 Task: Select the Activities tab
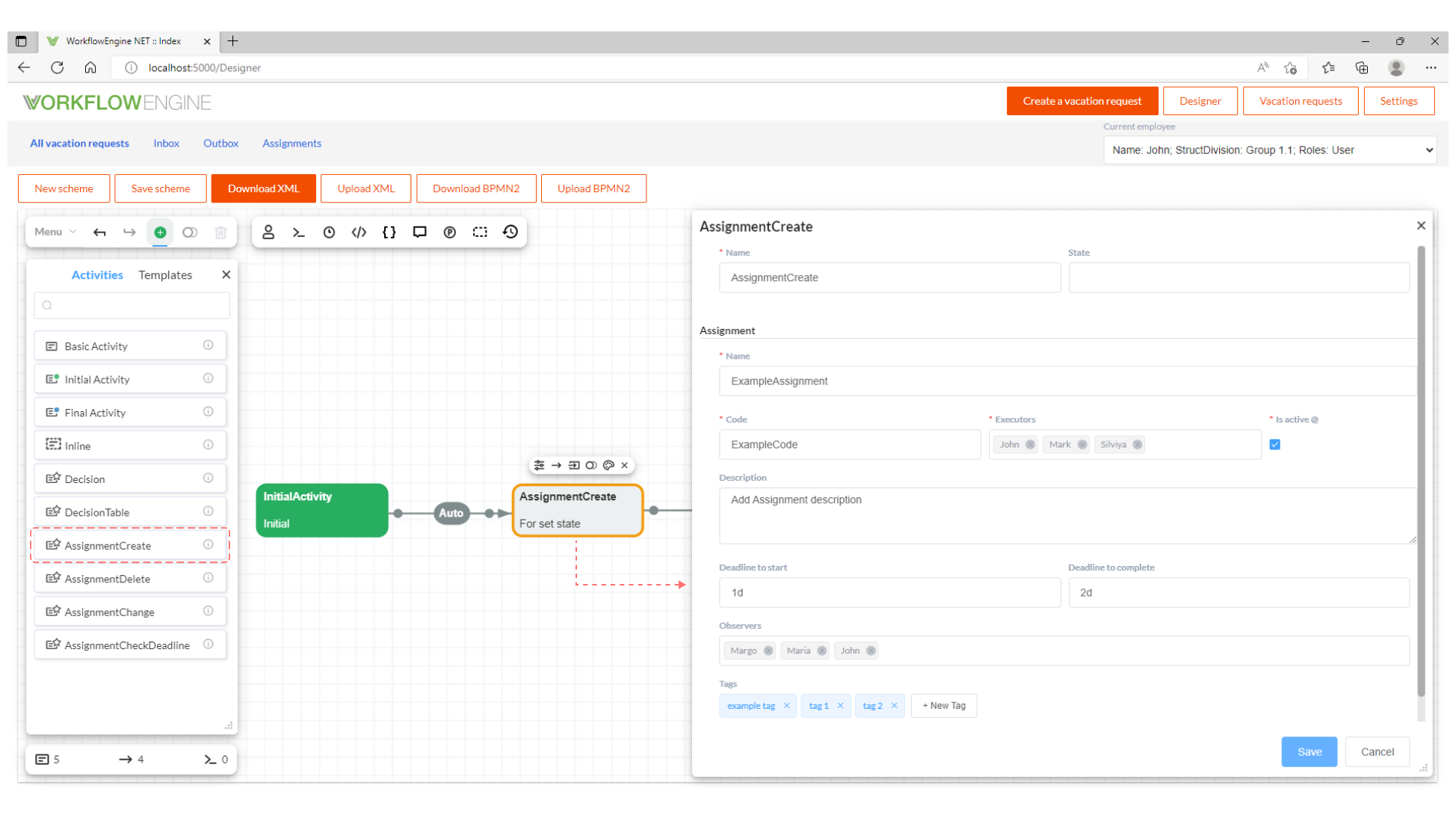point(97,275)
